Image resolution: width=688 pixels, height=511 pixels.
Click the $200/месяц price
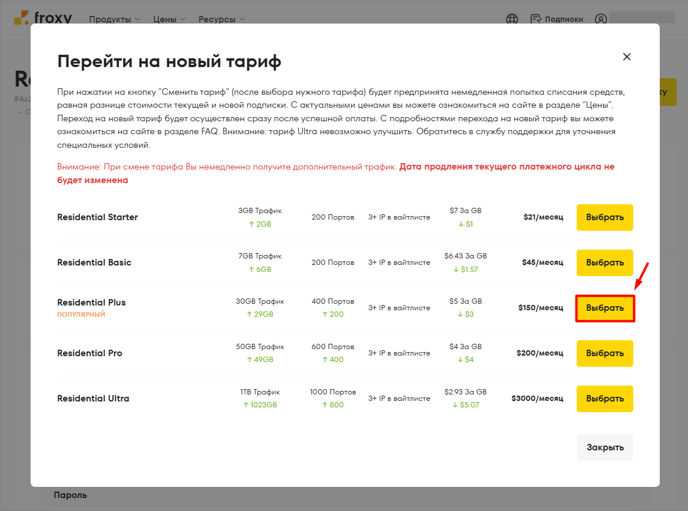click(540, 353)
